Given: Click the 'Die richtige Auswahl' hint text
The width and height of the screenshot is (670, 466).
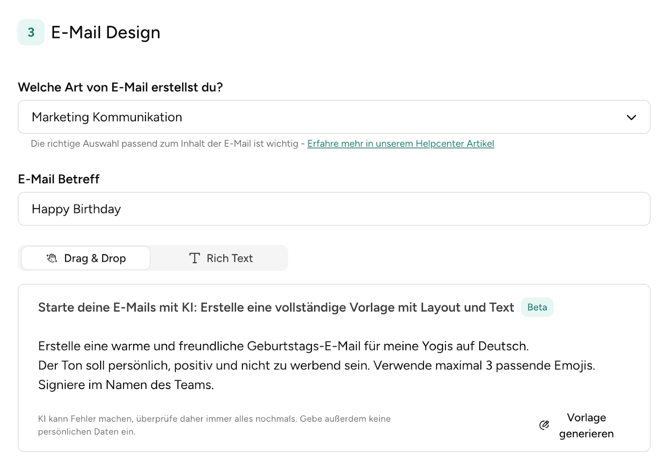Looking at the screenshot, I should point(165,144).
